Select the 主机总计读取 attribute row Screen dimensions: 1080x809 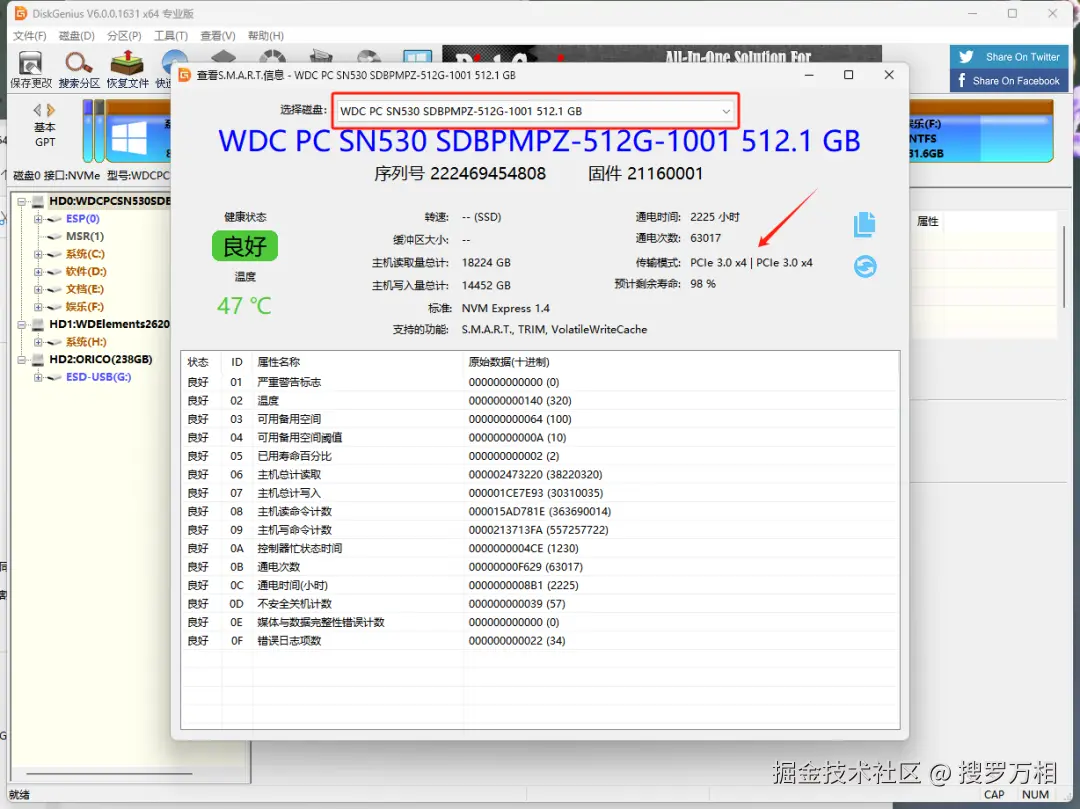tap(540, 474)
